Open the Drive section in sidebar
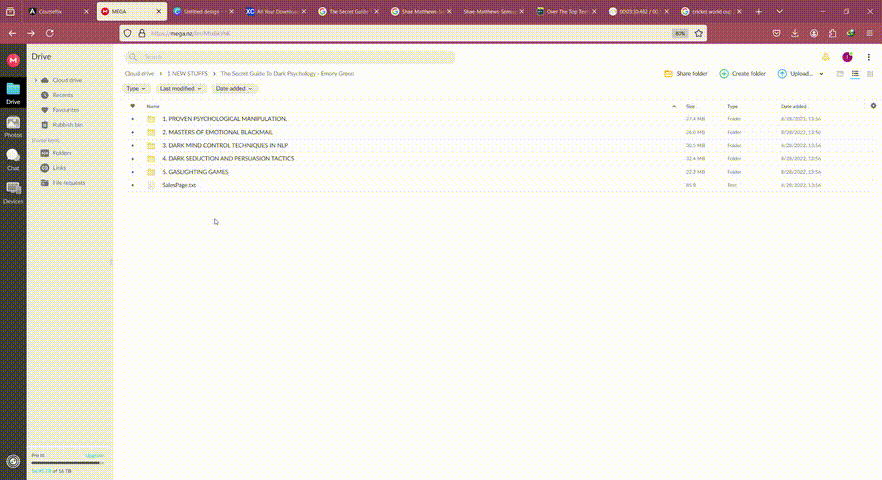 point(13,93)
